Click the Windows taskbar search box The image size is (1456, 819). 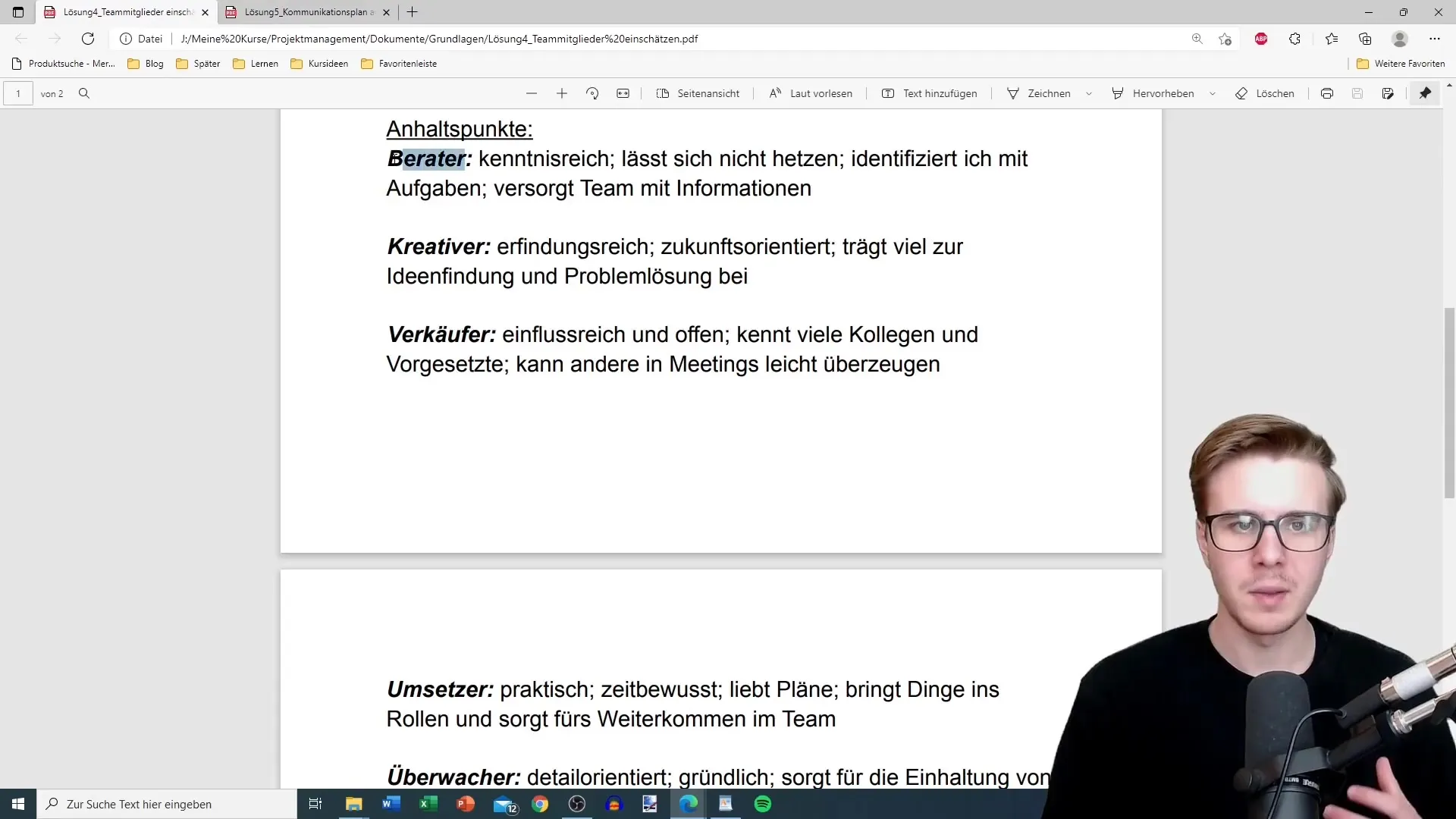click(x=167, y=804)
